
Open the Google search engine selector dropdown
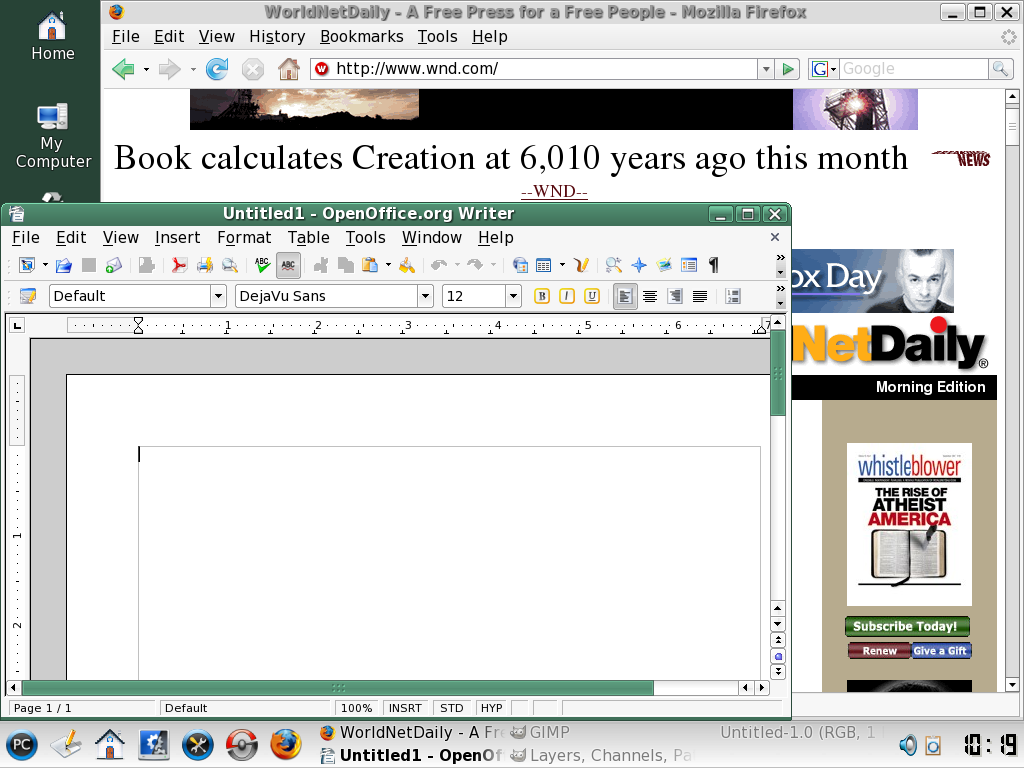click(x=824, y=69)
